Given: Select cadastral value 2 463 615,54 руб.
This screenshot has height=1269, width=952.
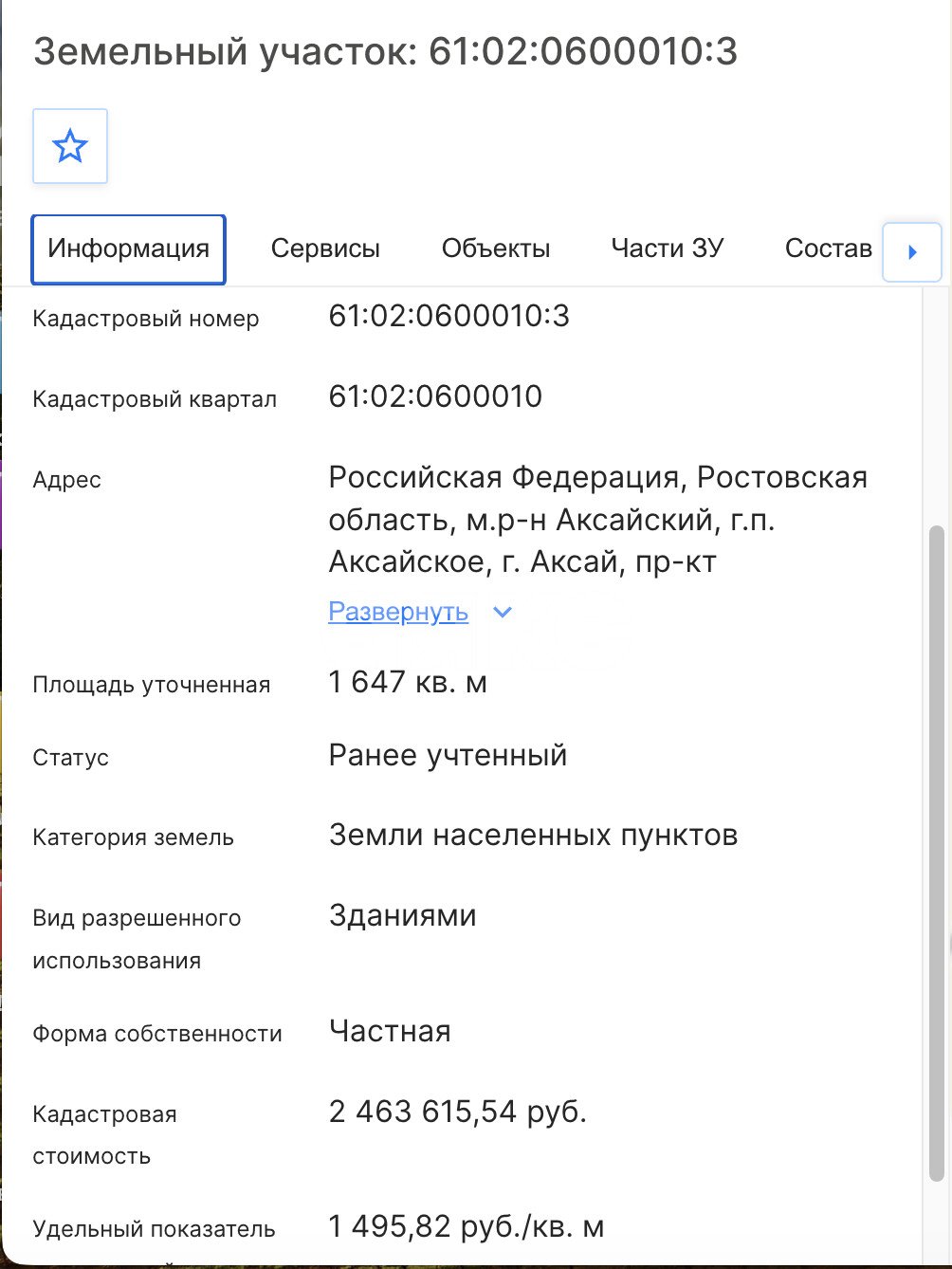Looking at the screenshot, I should pyautogui.click(x=458, y=1112).
